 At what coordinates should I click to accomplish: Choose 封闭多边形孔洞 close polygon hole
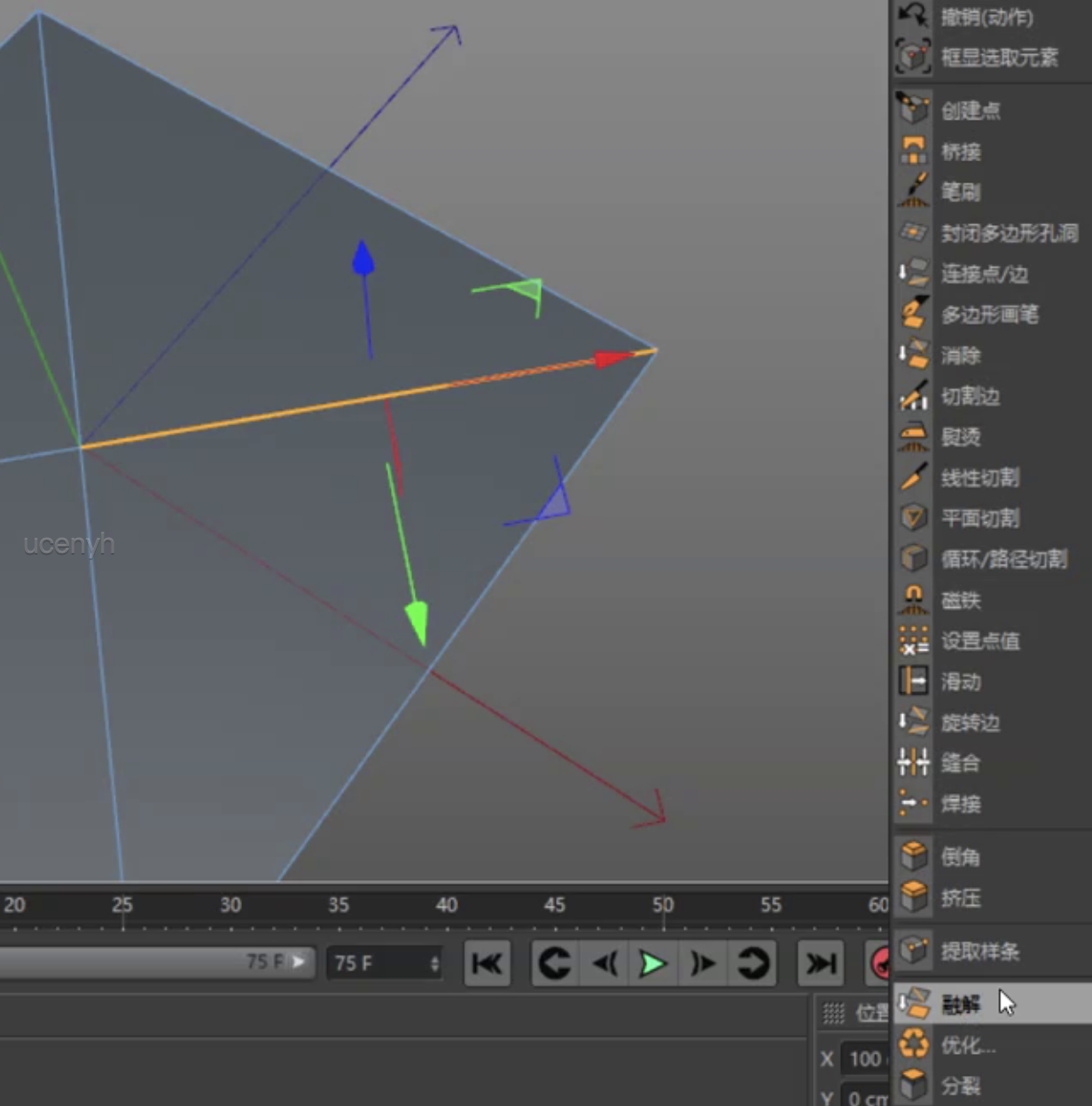[x=992, y=232]
